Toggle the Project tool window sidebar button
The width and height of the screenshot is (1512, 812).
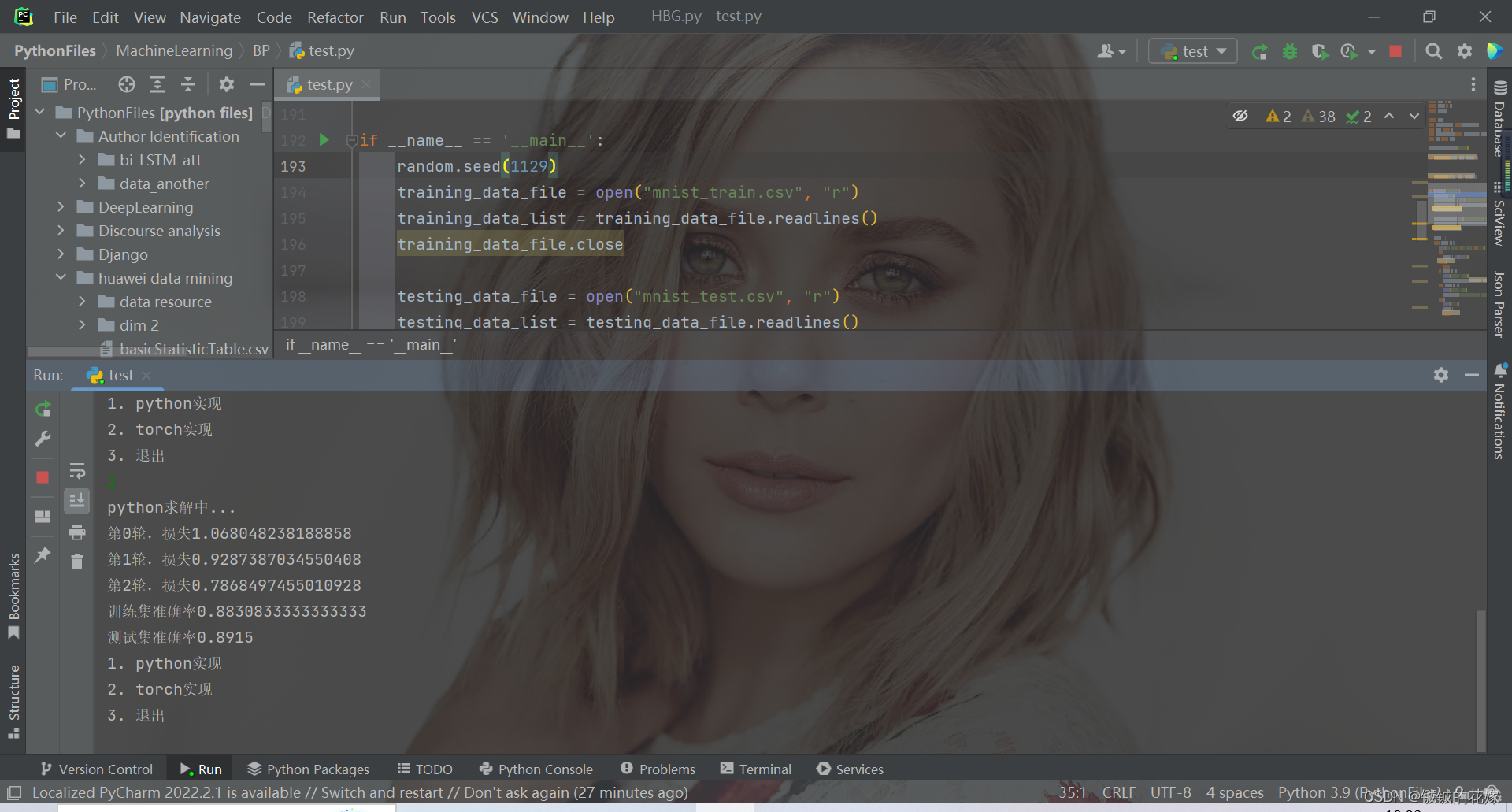pyautogui.click(x=13, y=108)
